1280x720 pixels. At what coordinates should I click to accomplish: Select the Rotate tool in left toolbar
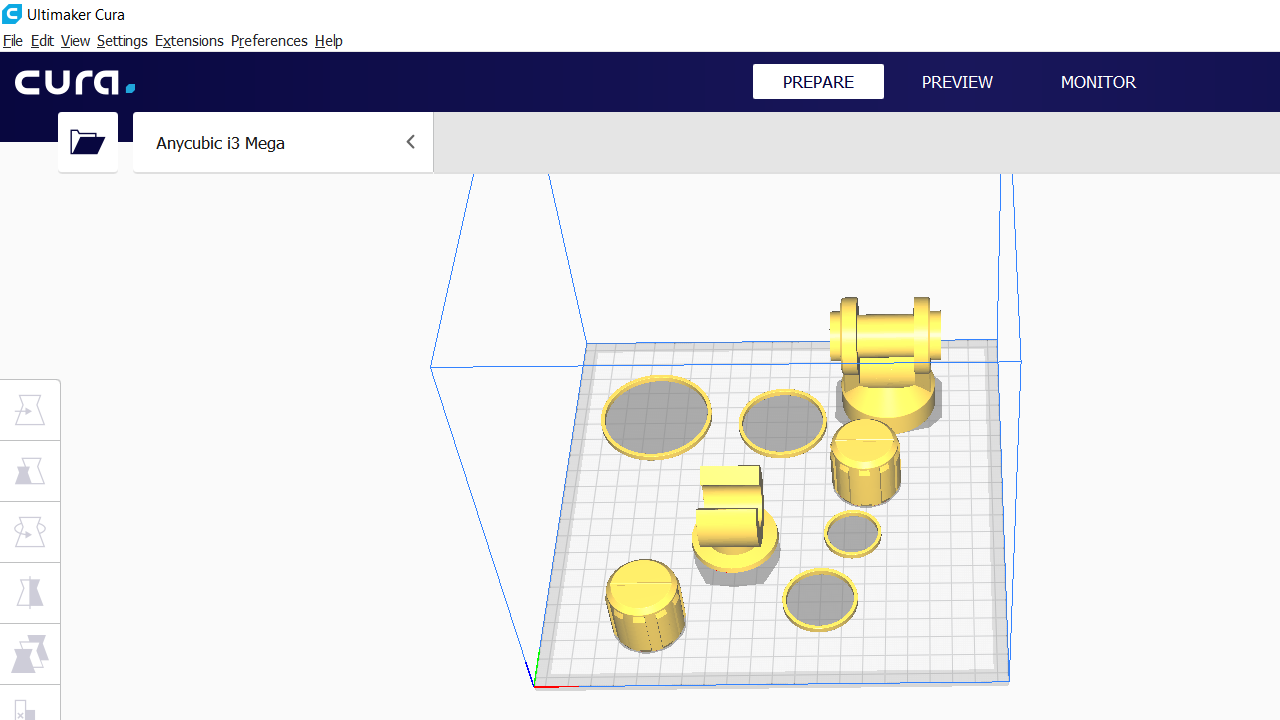pyautogui.click(x=30, y=532)
